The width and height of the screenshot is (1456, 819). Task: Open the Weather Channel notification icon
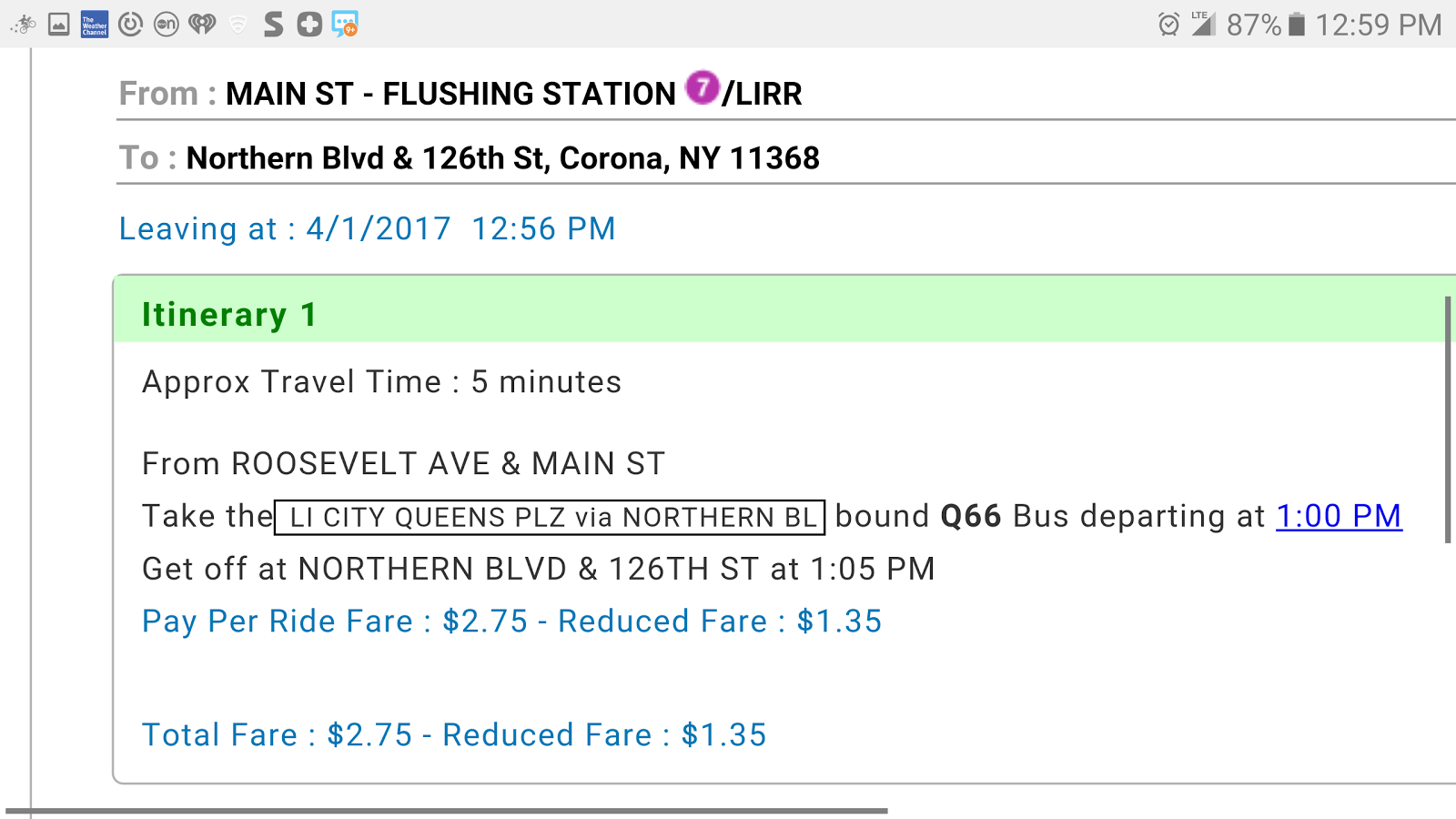point(94,25)
